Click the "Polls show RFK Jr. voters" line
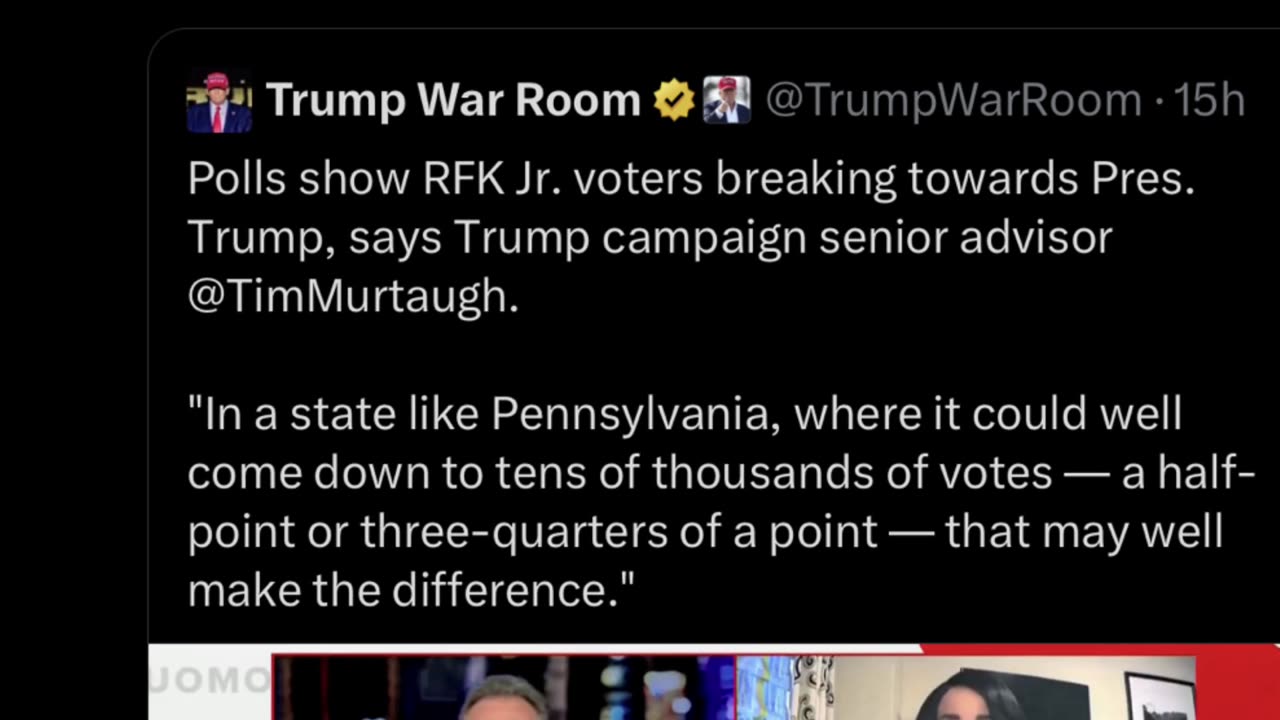Image resolution: width=1280 pixels, height=720 pixels. (690, 180)
